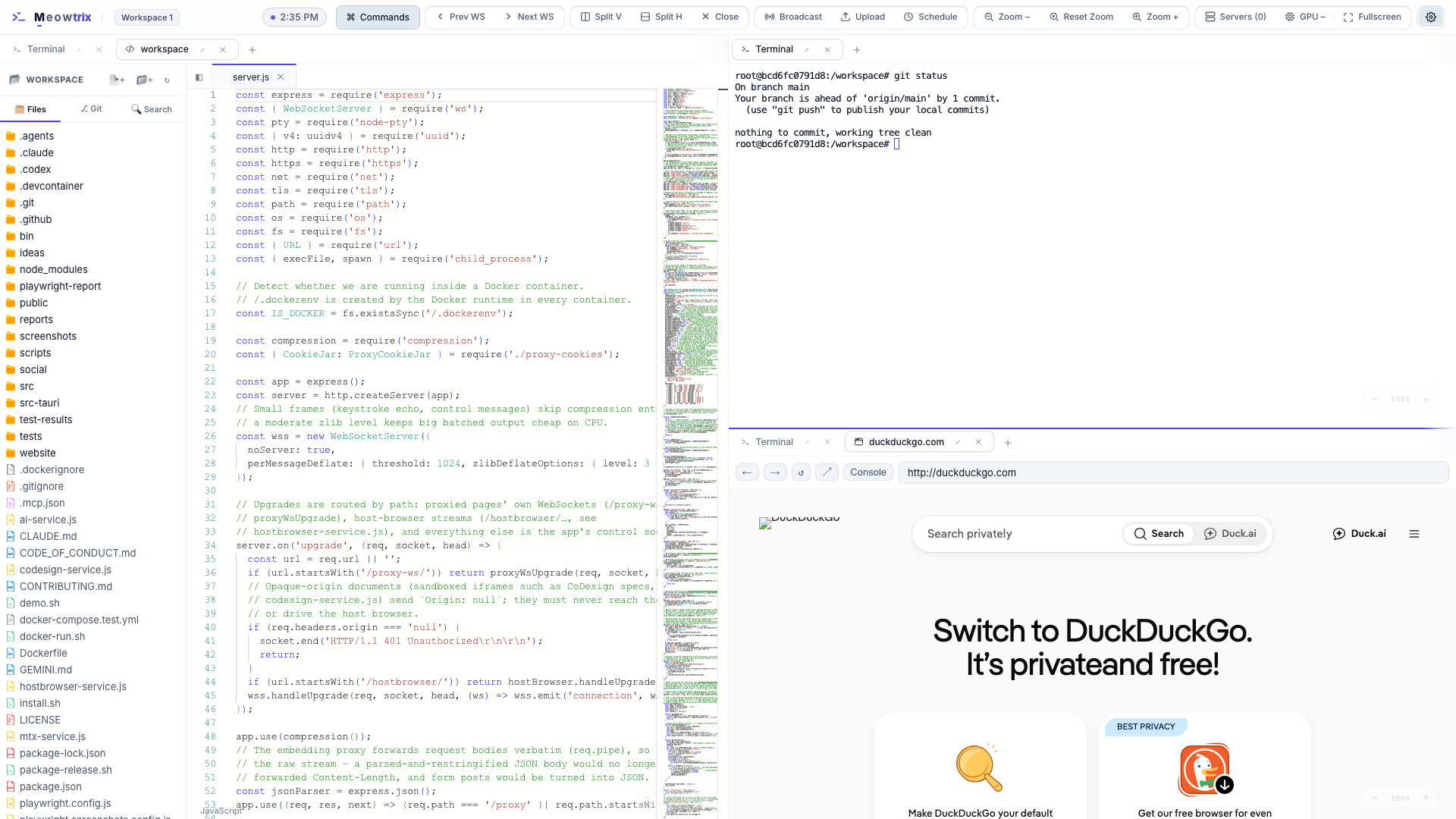Switch to the Git tab in sidebar

[91, 109]
